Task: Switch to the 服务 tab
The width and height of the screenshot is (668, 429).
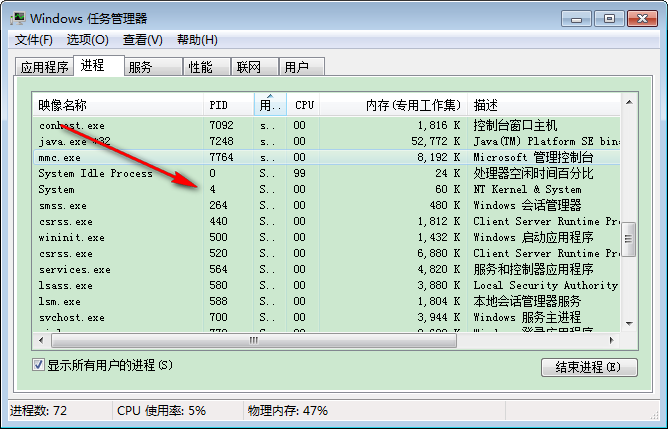Action: 153,67
